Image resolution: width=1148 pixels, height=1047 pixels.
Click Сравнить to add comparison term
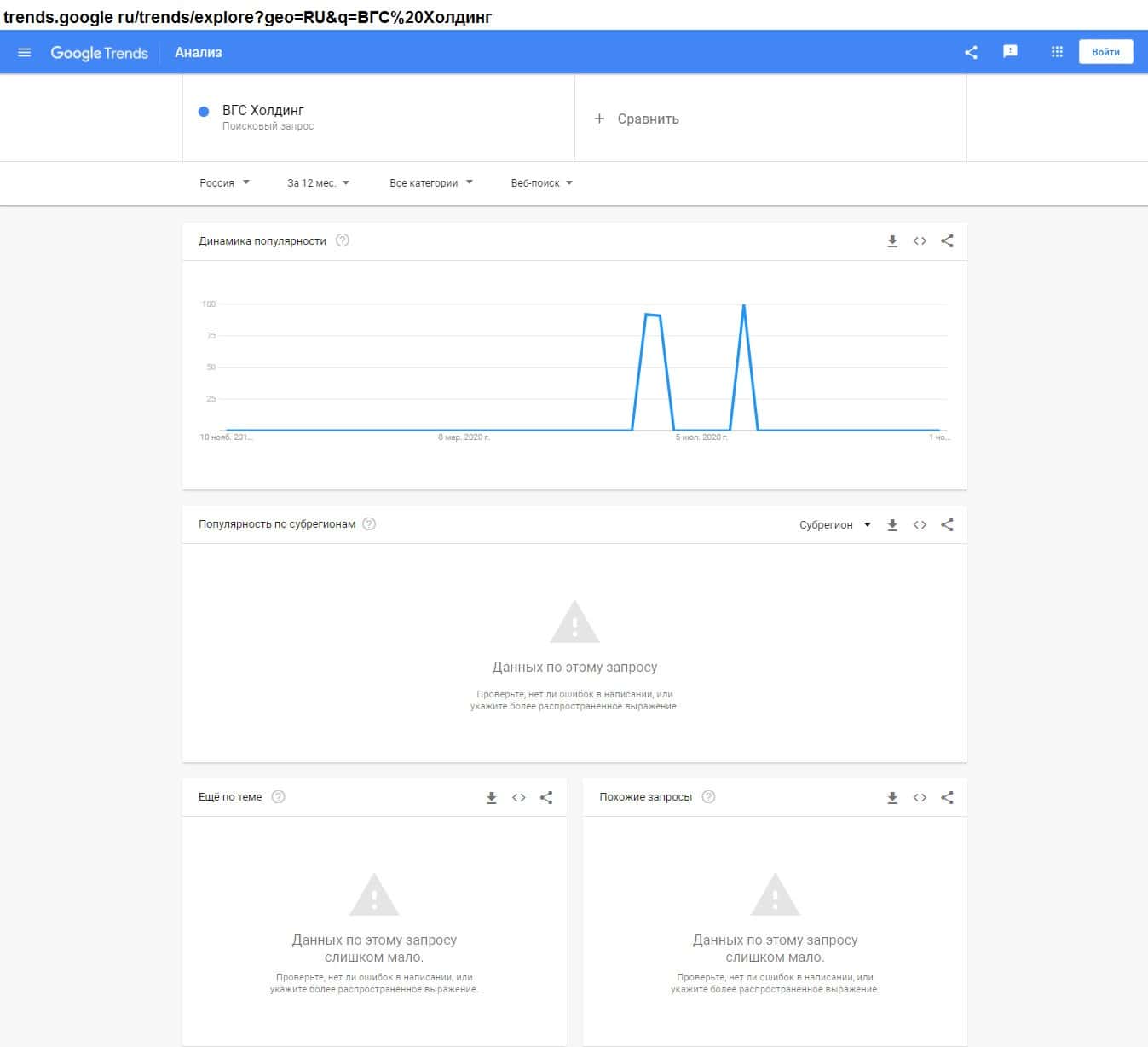(x=637, y=119)
